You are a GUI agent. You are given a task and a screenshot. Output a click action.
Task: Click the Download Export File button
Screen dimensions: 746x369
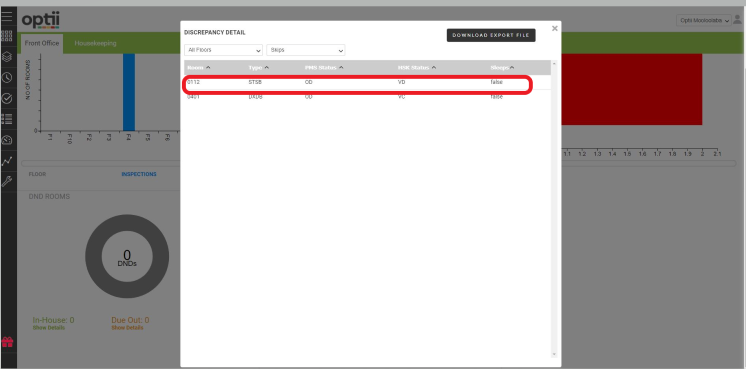[x=491, y=35]
